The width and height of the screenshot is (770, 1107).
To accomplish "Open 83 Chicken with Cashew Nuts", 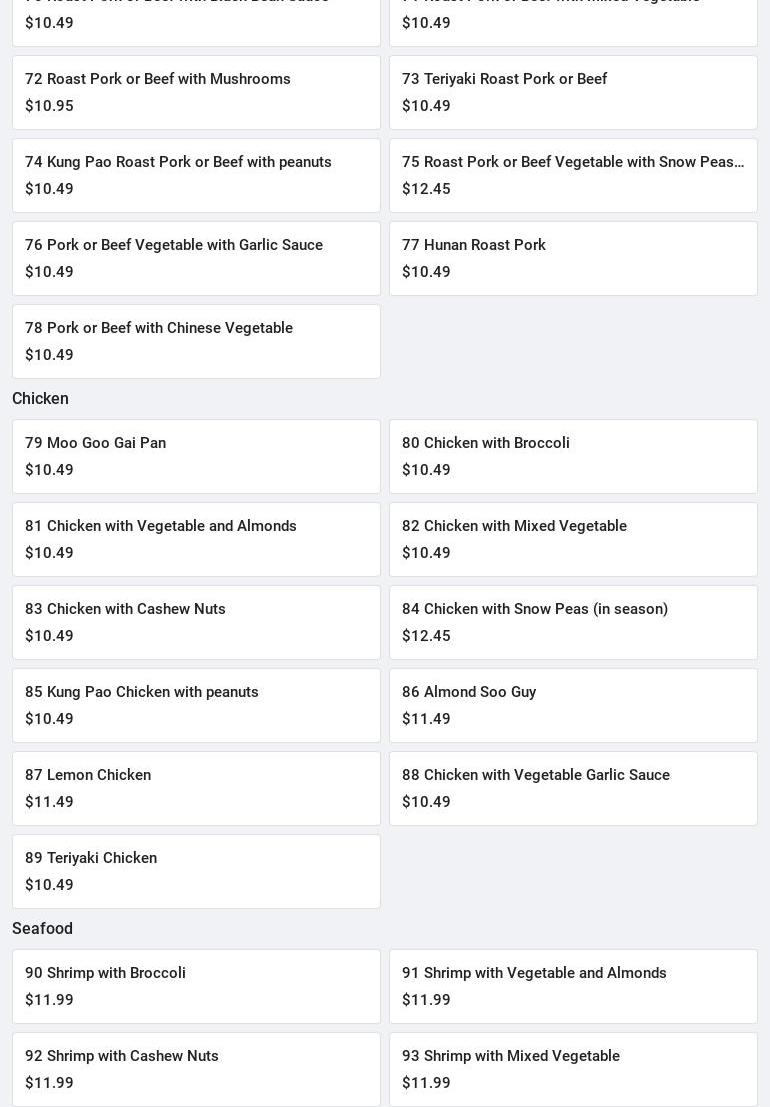I will coord(196,622).
